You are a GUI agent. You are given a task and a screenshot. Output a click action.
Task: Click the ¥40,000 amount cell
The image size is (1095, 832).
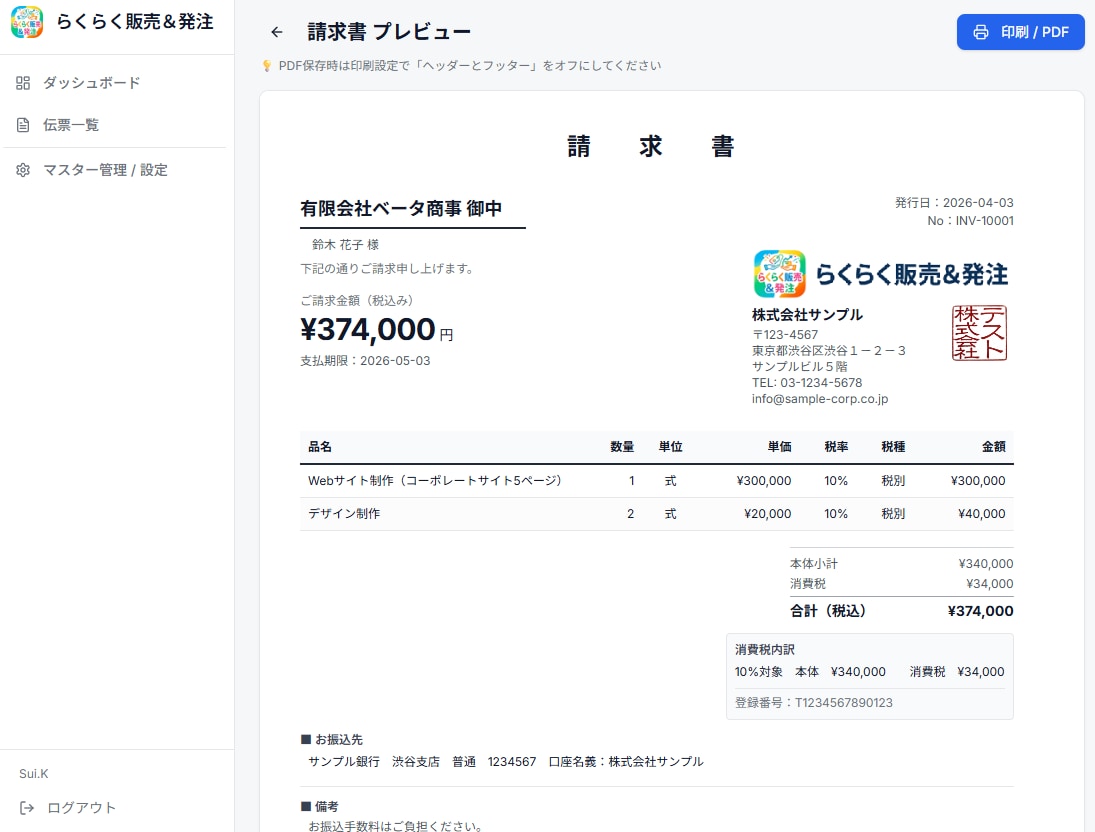[981, 513]
